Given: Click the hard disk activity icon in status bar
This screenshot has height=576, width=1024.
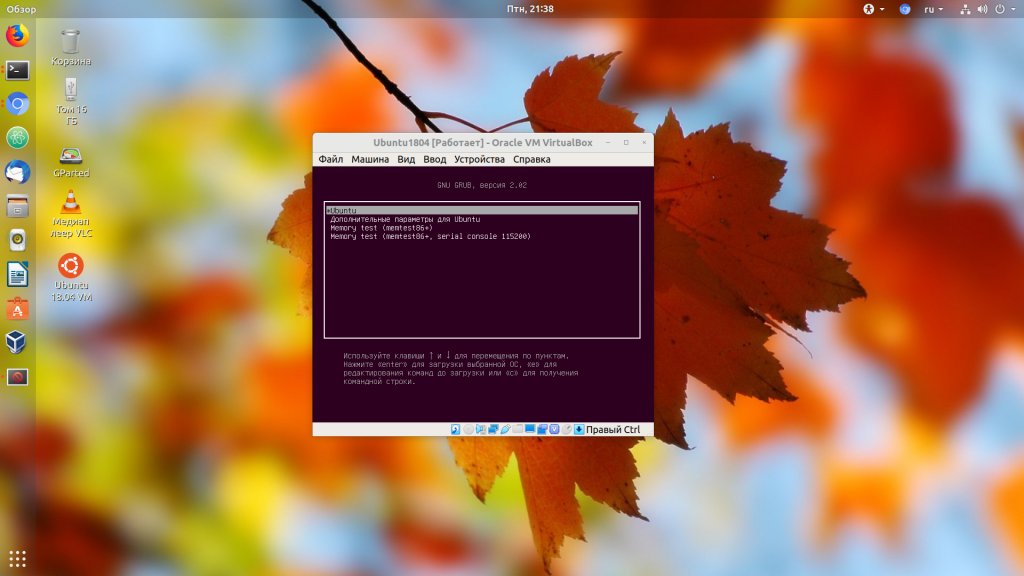Looking at the screenshot, I should [x=455, y=430].
